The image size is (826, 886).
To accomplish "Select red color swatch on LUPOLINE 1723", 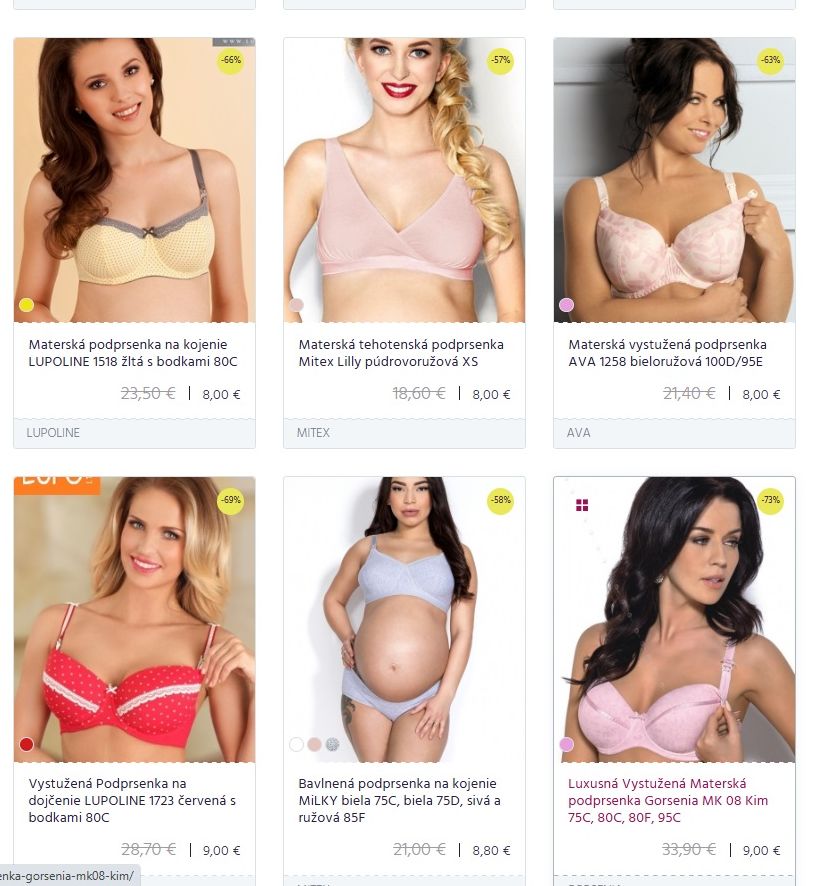I will click(x=27, y=745).
